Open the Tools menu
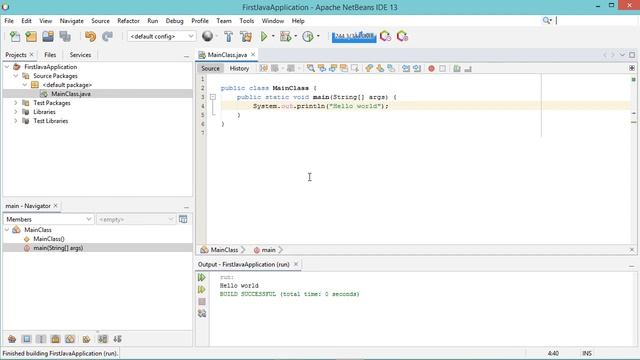The image size is (640, 360). pos(247,21)
